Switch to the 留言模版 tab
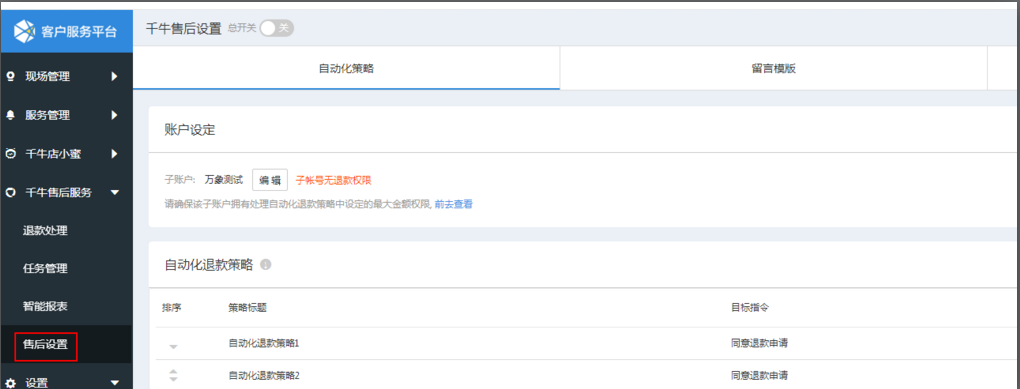 tap(773, 68)
